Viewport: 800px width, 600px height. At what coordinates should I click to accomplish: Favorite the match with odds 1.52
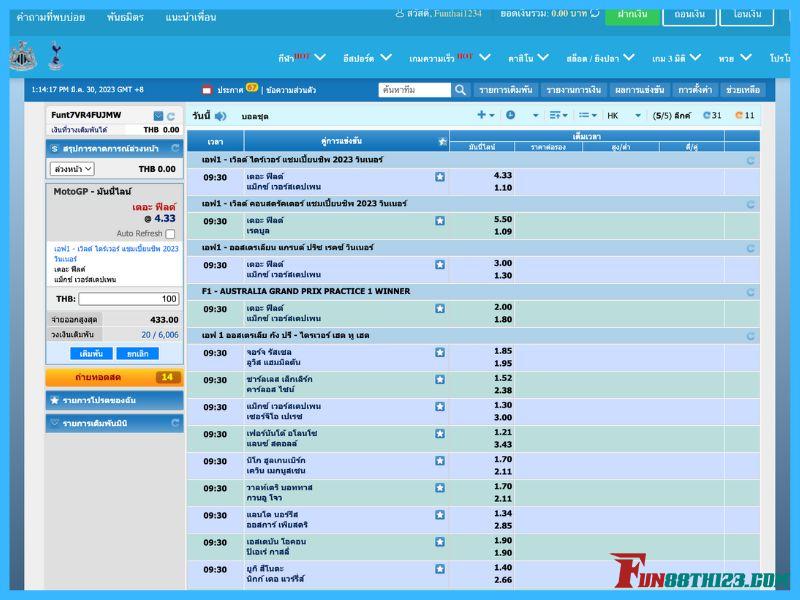pos(440,379)
